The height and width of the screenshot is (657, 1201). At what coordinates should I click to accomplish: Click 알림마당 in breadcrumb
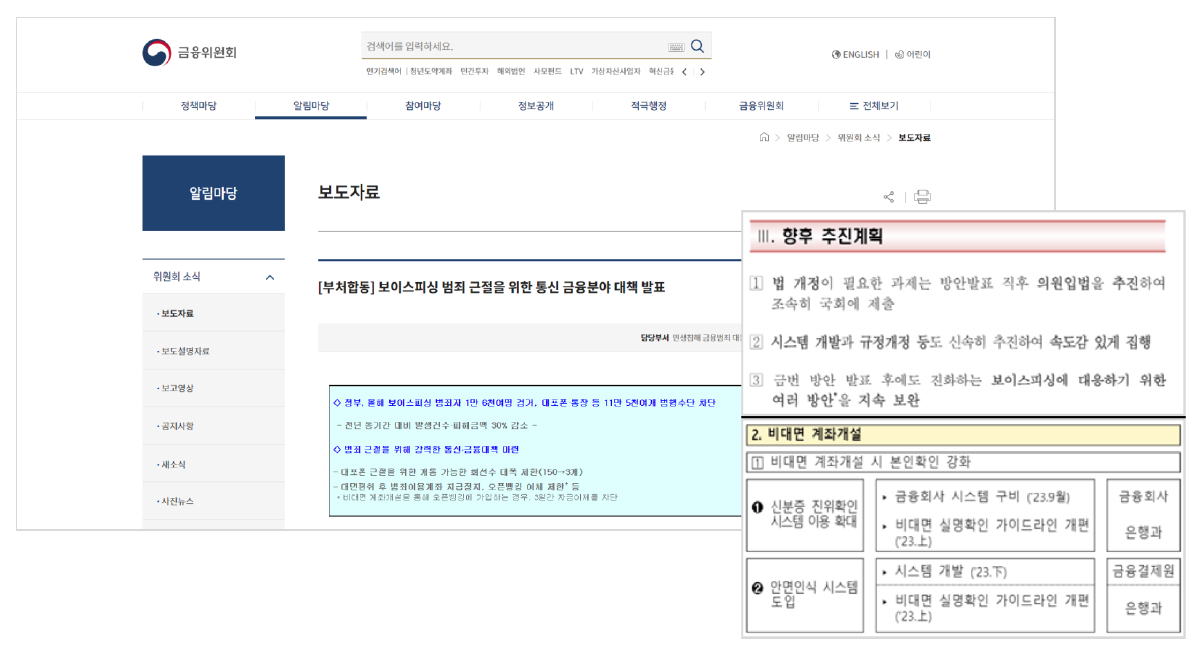[803, 138]
